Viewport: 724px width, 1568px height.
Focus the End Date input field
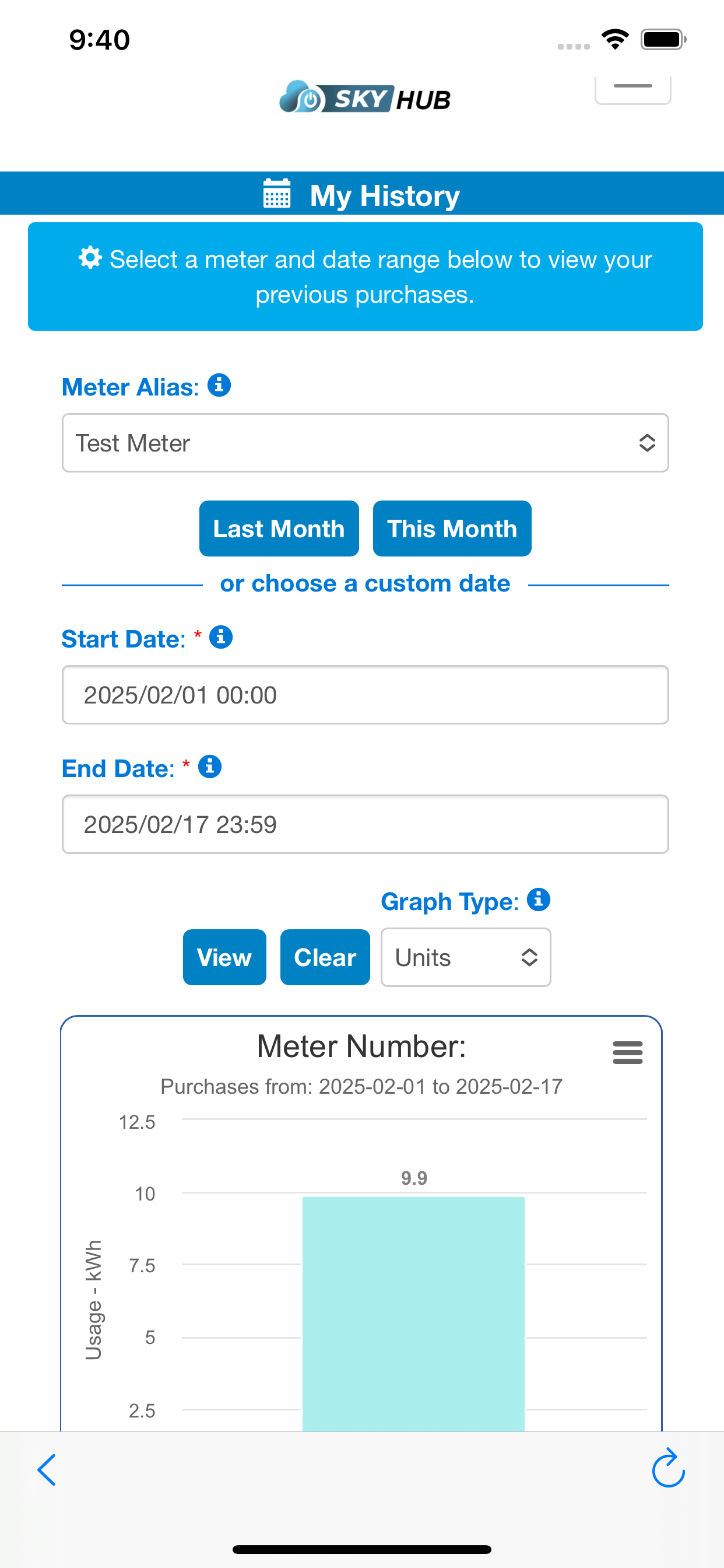(365, 824)
